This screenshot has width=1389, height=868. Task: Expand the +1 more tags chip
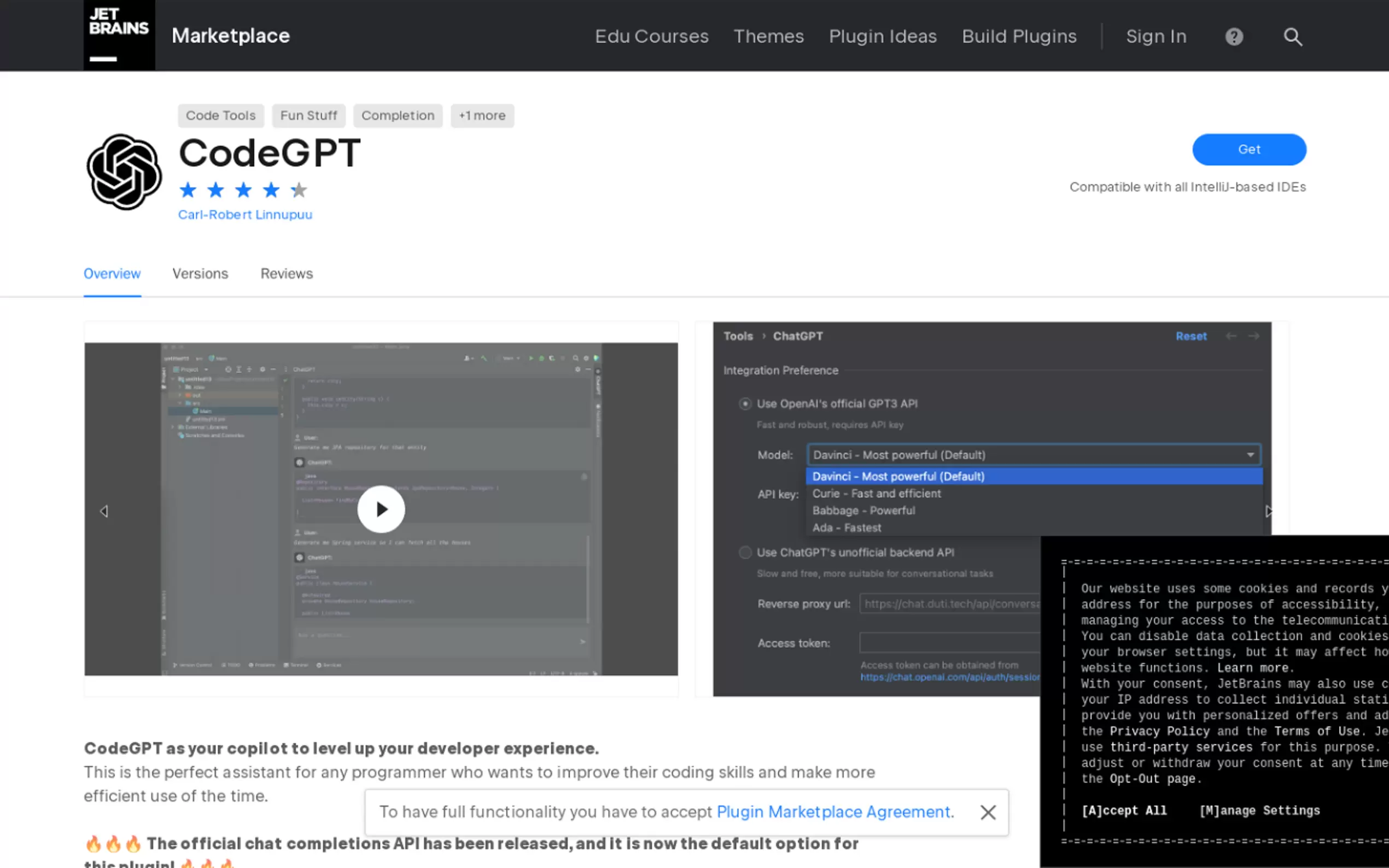point(482,115)
